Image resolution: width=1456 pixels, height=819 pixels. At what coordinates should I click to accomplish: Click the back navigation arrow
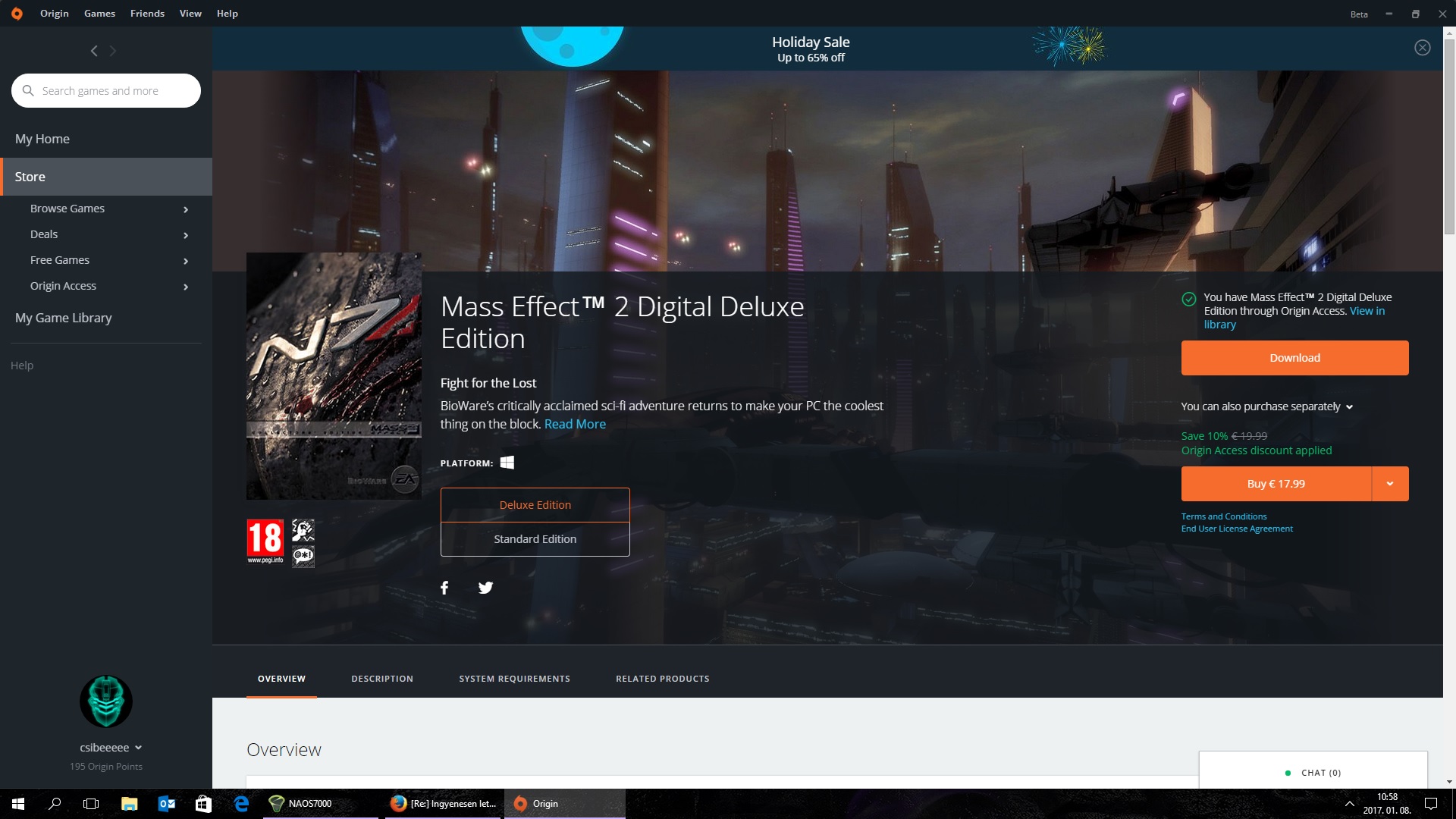94,51
